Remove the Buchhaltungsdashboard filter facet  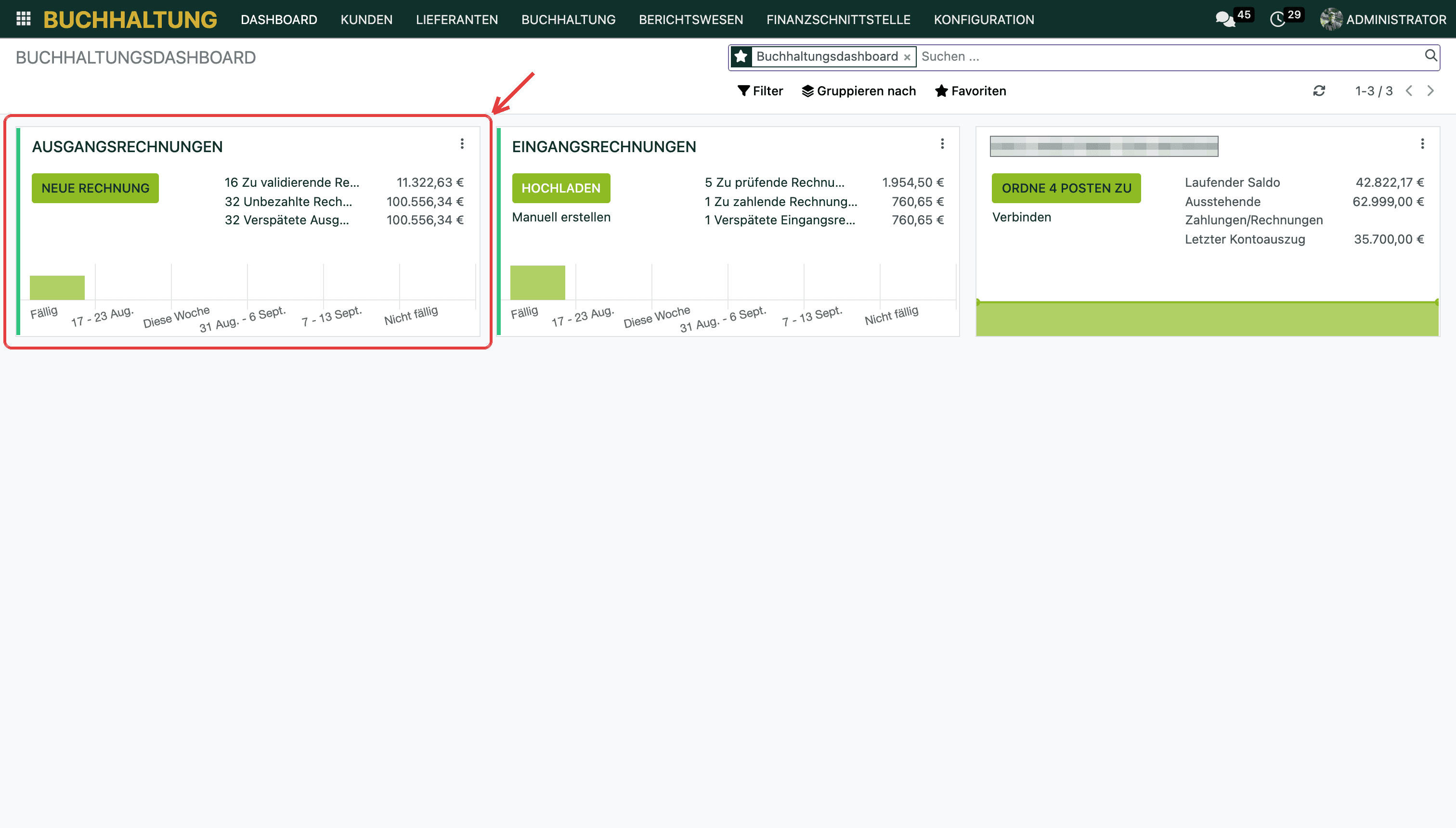[907, 57]
